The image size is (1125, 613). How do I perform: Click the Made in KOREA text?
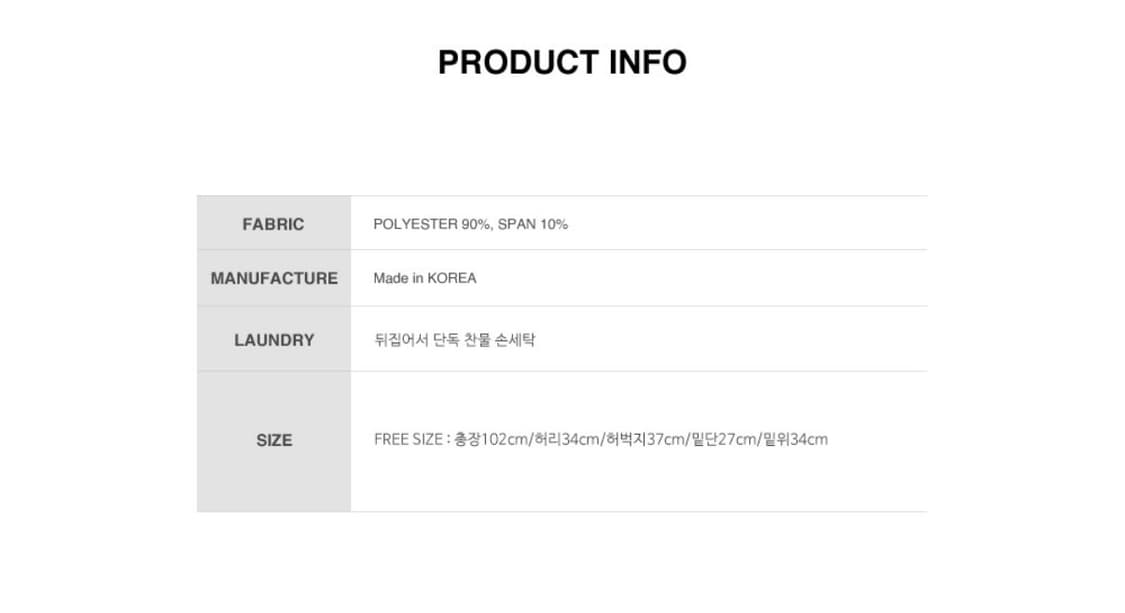425,278
